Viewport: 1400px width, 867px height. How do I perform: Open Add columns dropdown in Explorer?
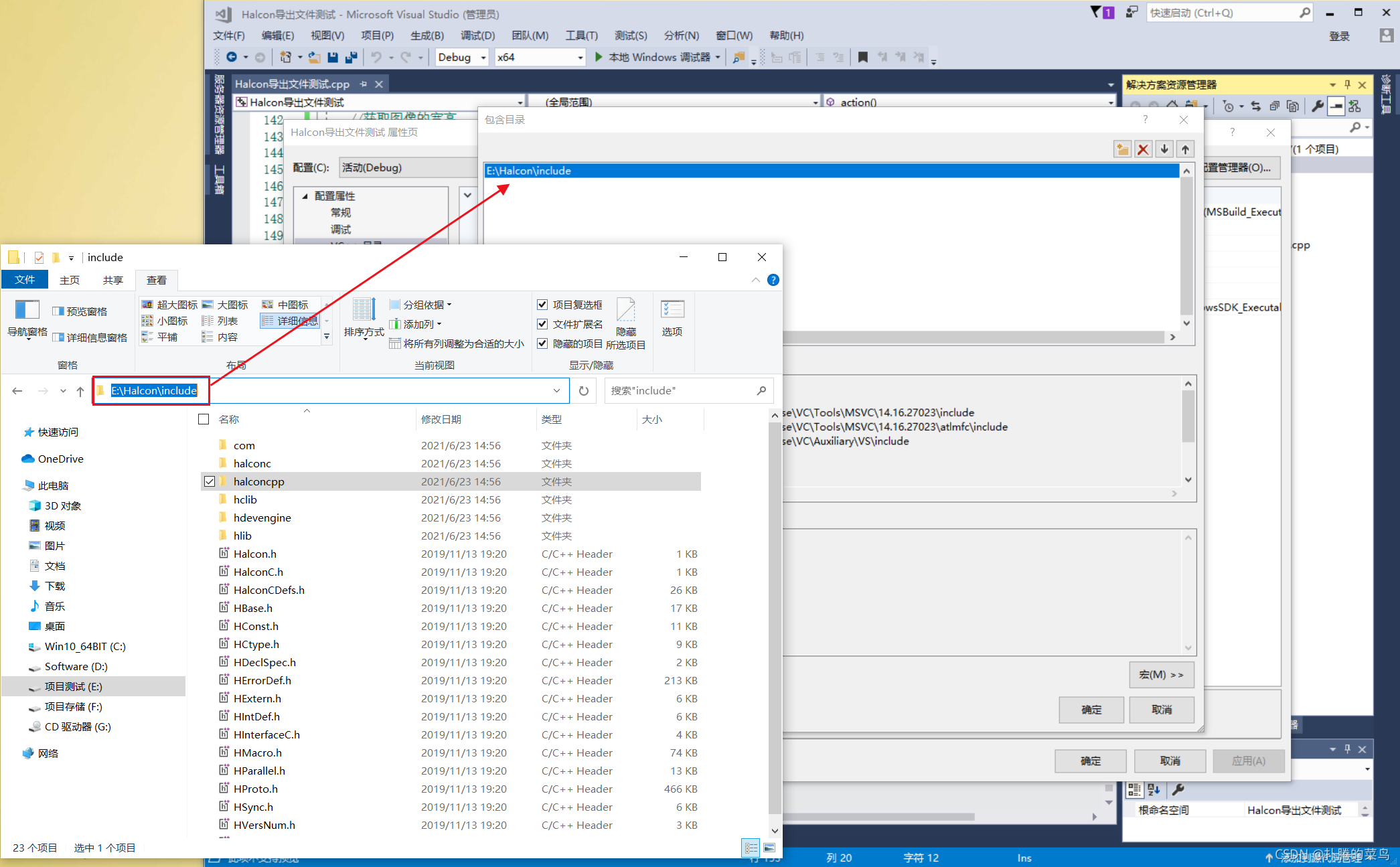point(415,324)
